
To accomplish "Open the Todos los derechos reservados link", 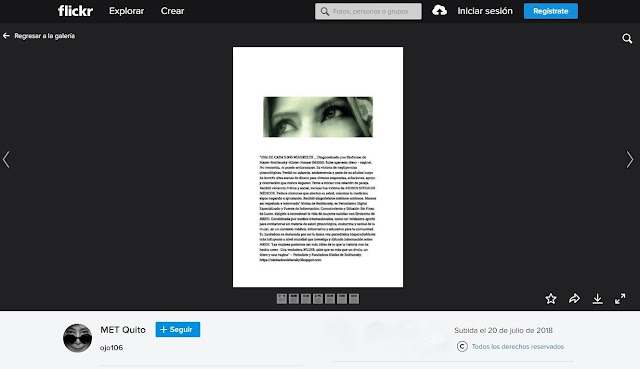I will (x=518, y=347).
